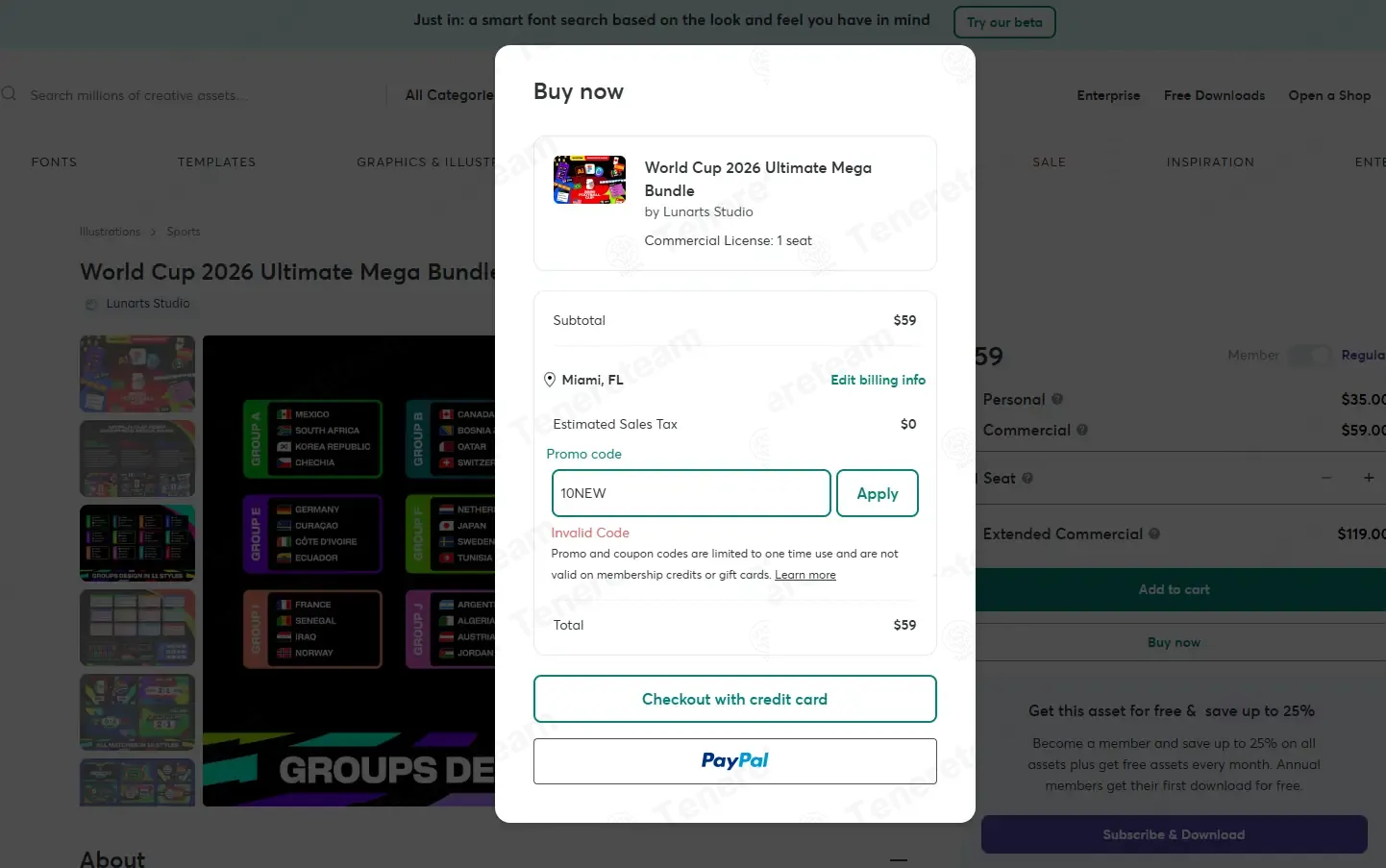Screen dimensions: 1386x868
Task: Toggle the Member/Regular pricing switch
Action: (1310, 356)
